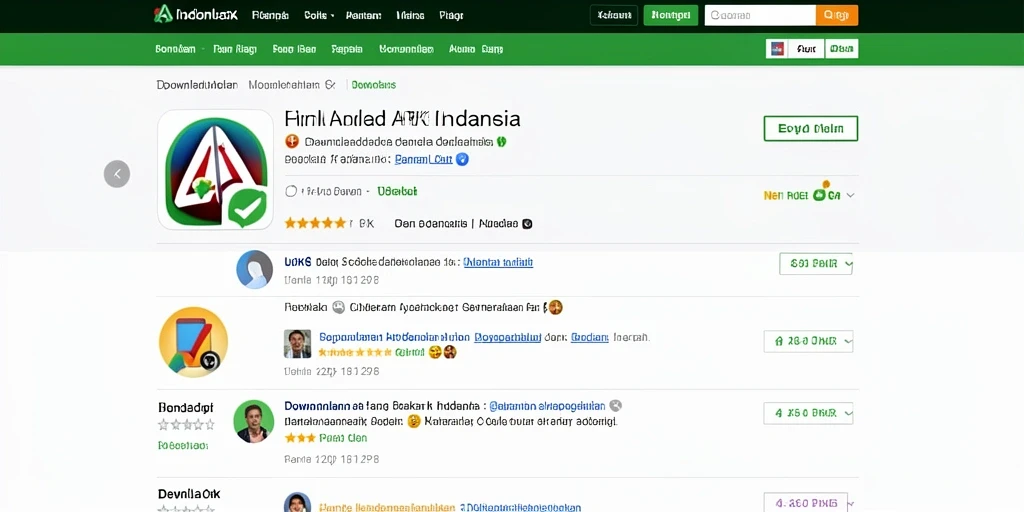The image size is (1024, 512).
Task: Select the radio circle next to Hleio Goran
Action: click(x=291, y=191)
